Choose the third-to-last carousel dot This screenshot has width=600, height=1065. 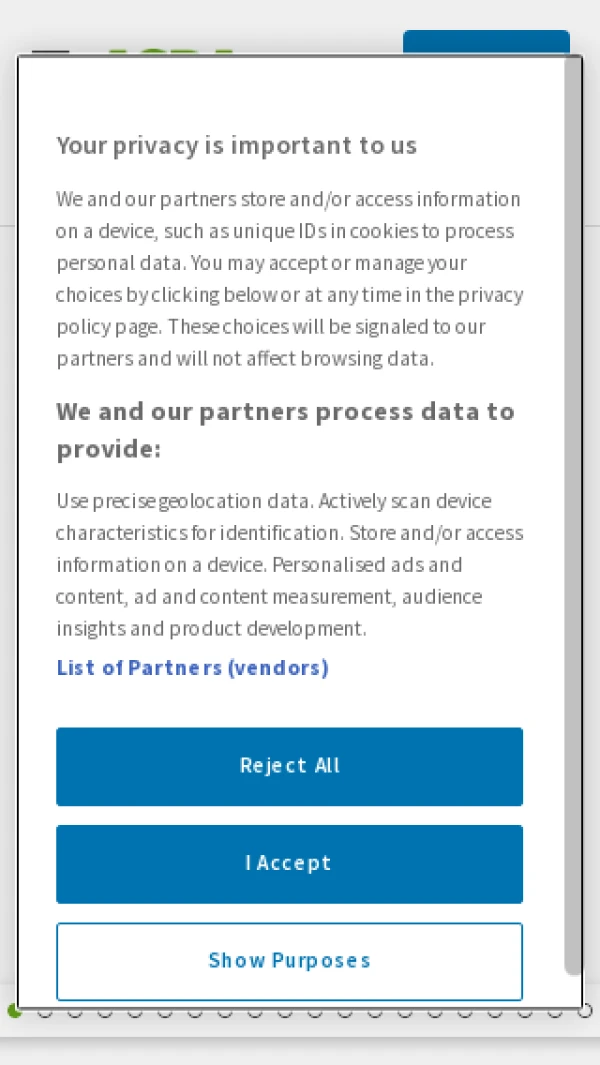tap(525, 1012)
